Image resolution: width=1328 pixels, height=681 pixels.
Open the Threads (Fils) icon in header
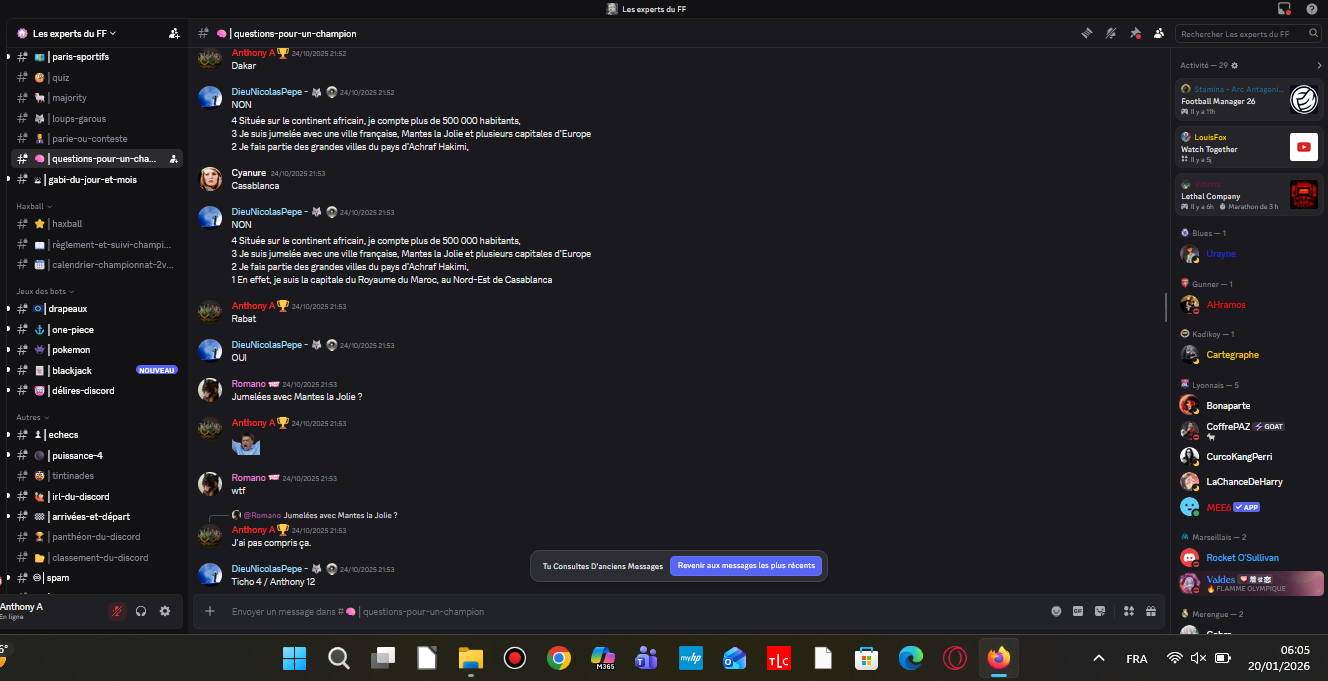click(1086, 33)
